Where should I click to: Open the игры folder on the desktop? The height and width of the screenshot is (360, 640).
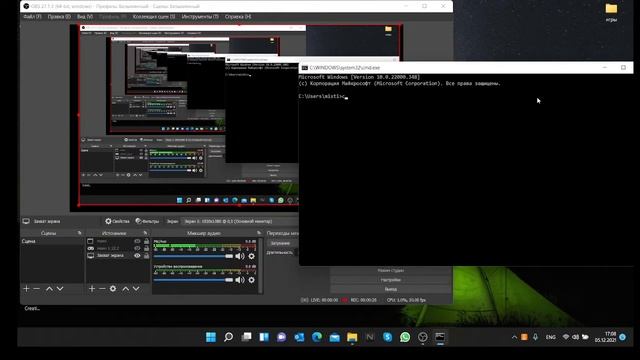tap(611, 12)
